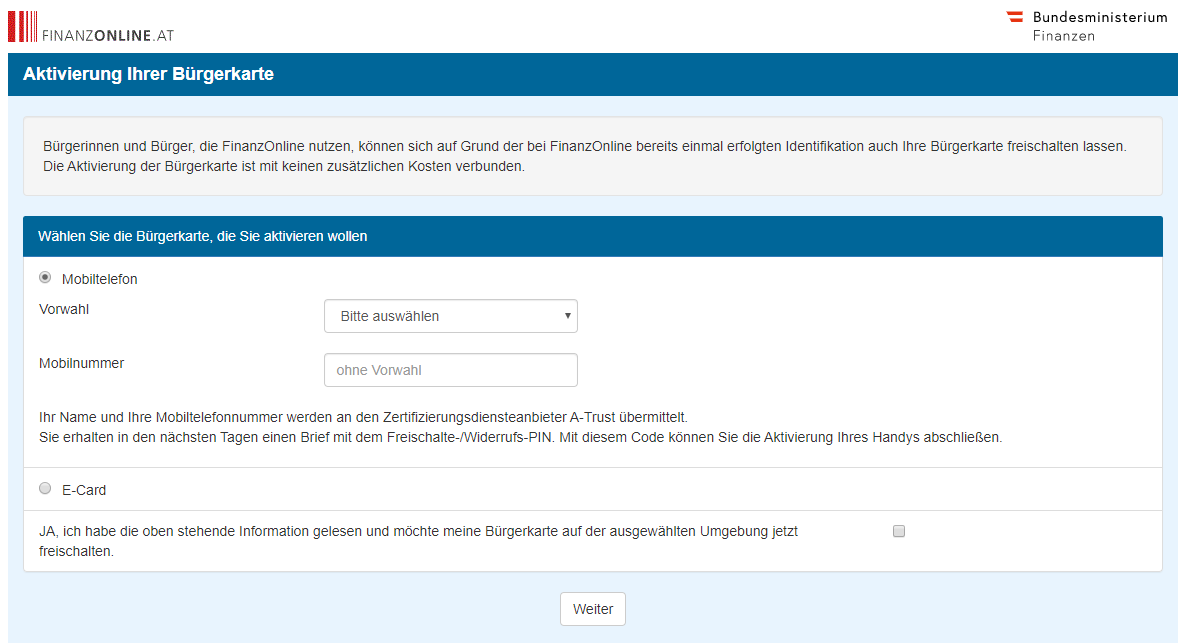Click the 'Aktivierung Ihrer Bürgerkarte' page header
The width and height of the screenshot is (1181, 643).
coord(148,75)
